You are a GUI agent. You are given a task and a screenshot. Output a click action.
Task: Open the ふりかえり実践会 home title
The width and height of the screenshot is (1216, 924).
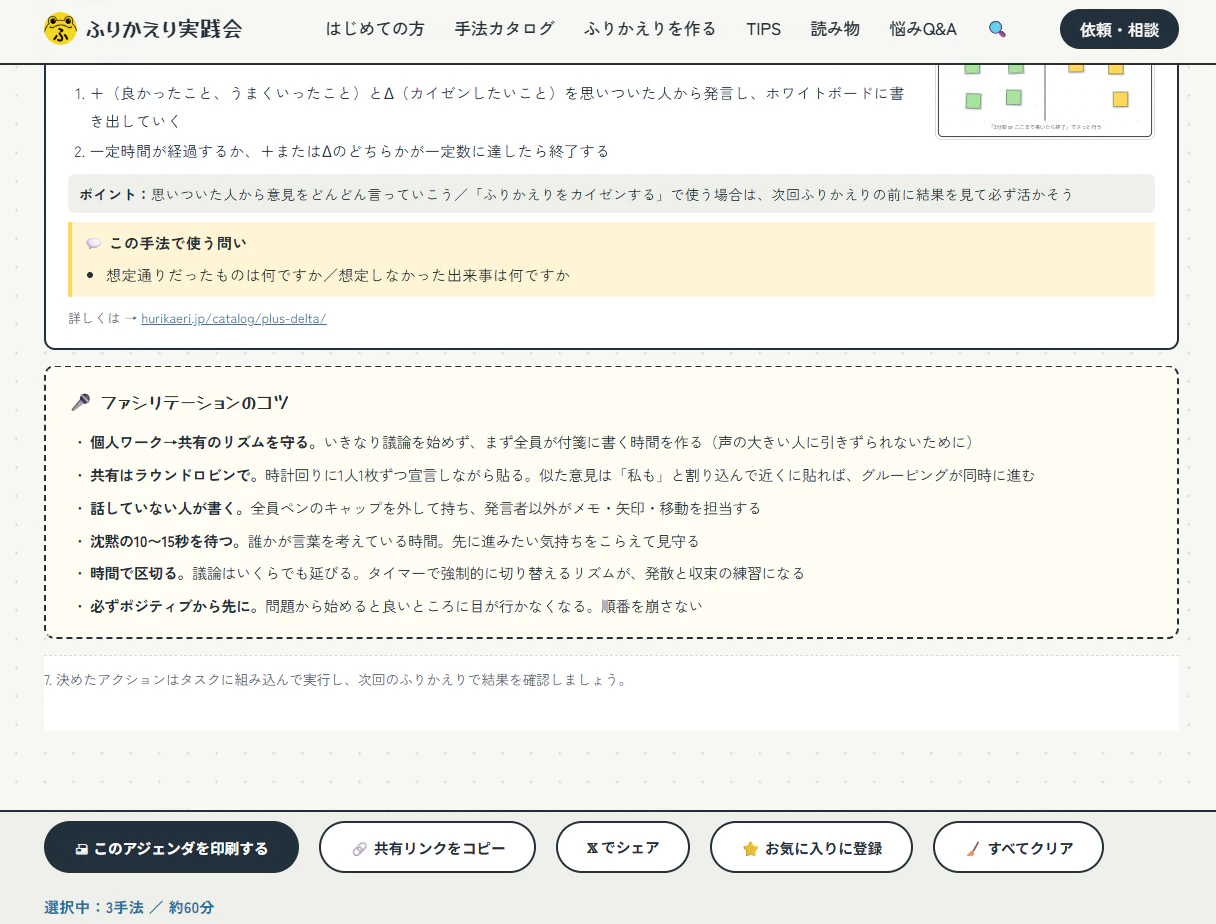click(164, 29)
